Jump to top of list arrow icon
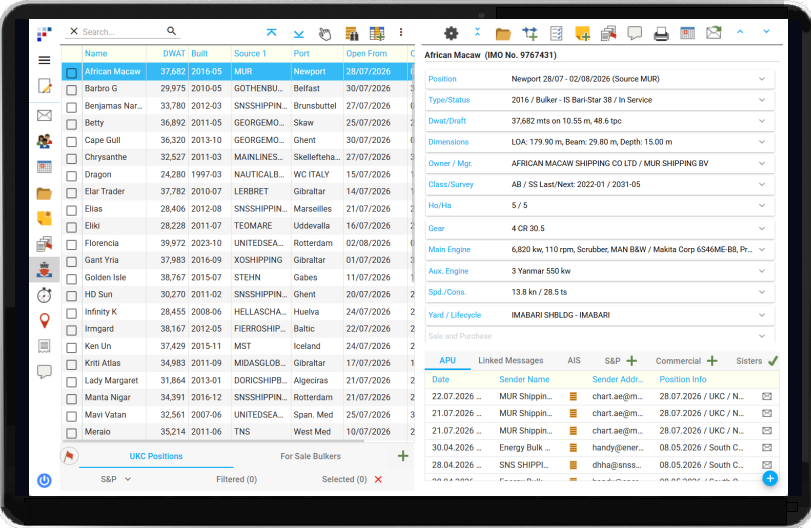Screen dimensions: 811x528 coord(272,33)
